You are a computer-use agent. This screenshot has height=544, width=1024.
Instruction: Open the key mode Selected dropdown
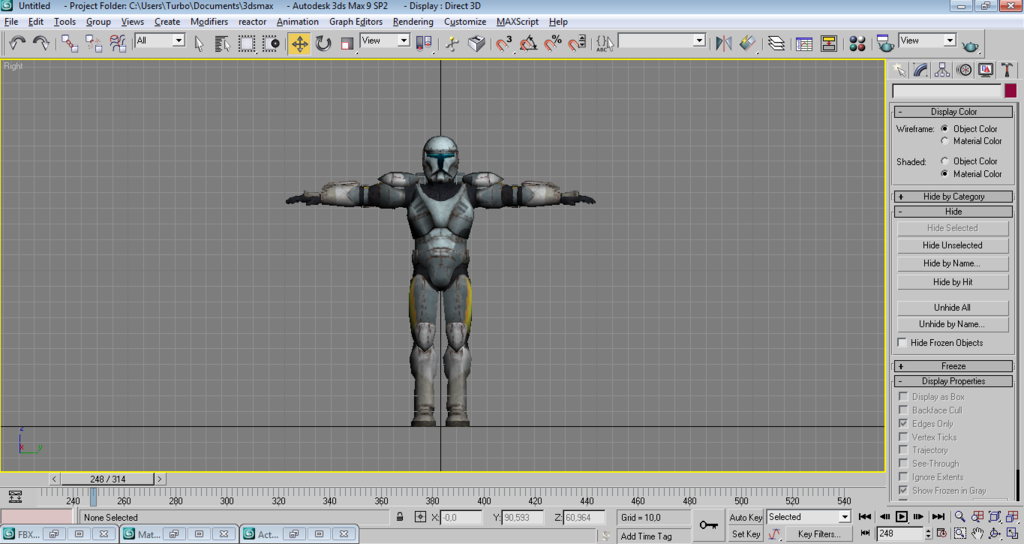point(808,517)
